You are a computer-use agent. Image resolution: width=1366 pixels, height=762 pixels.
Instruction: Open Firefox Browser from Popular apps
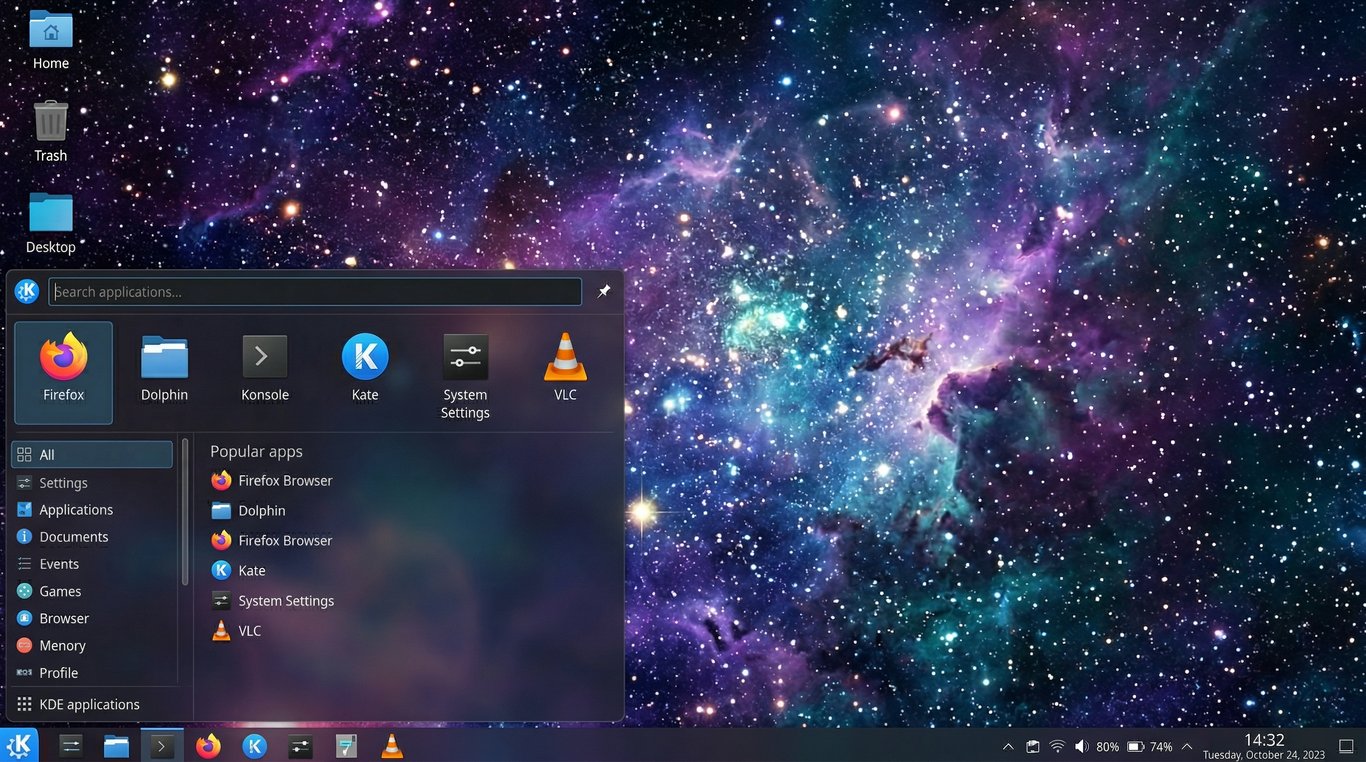(284, 480)
